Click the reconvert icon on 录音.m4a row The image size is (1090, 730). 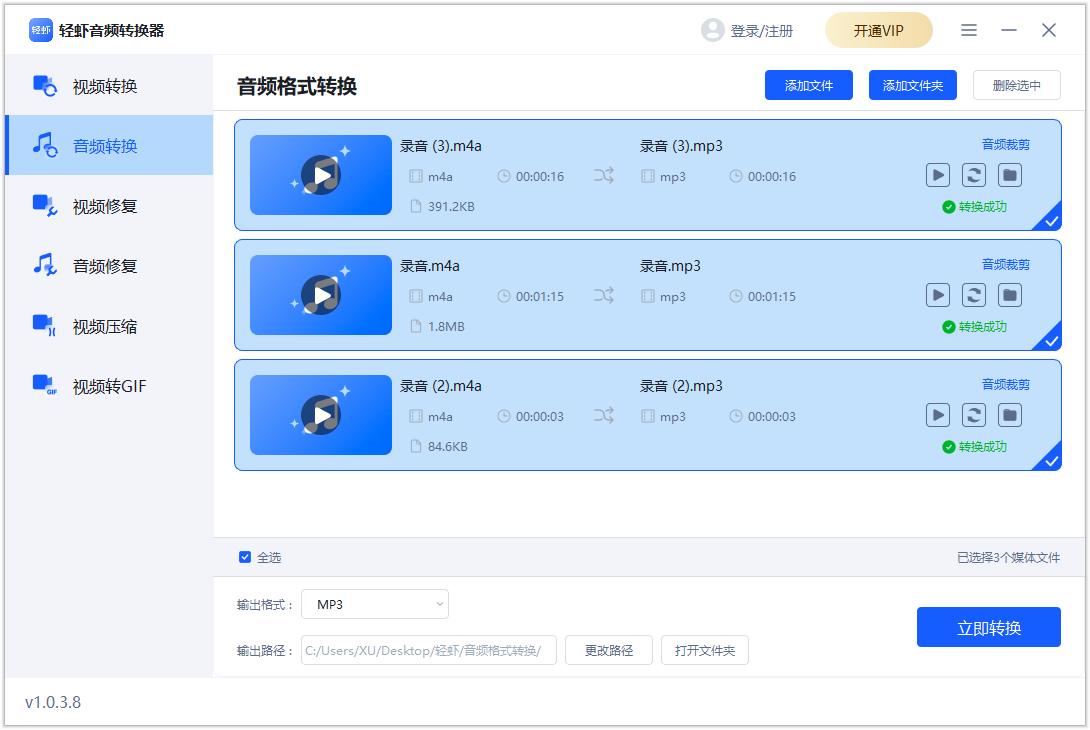(x=973, y=295)
